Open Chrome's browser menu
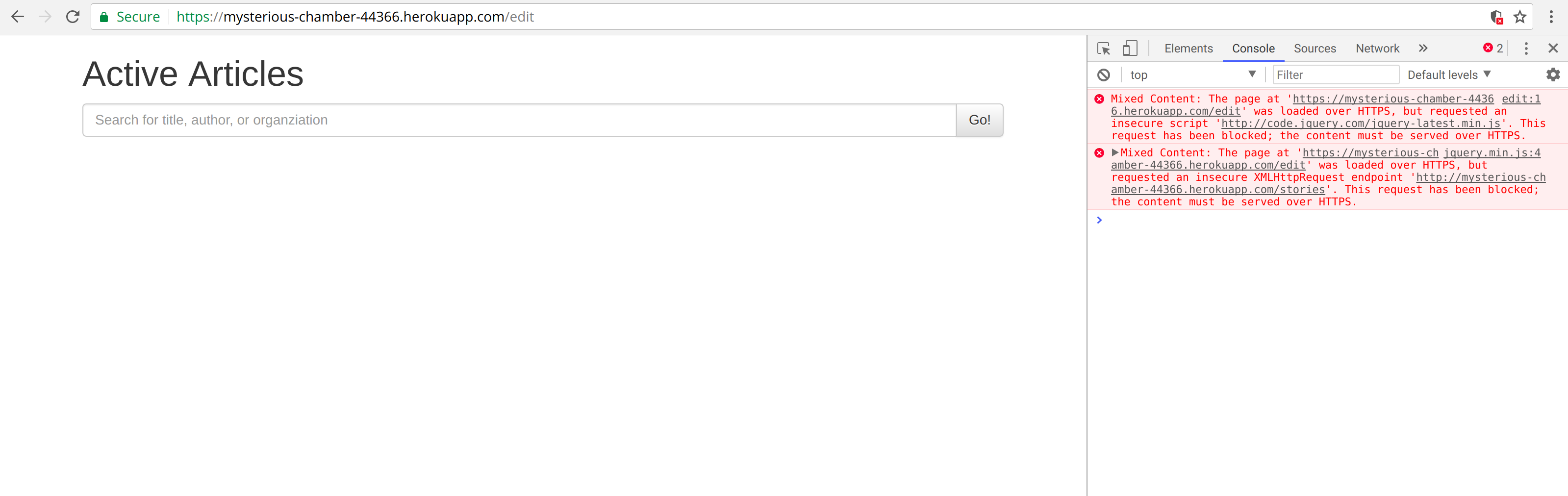 click(1553, 17)
